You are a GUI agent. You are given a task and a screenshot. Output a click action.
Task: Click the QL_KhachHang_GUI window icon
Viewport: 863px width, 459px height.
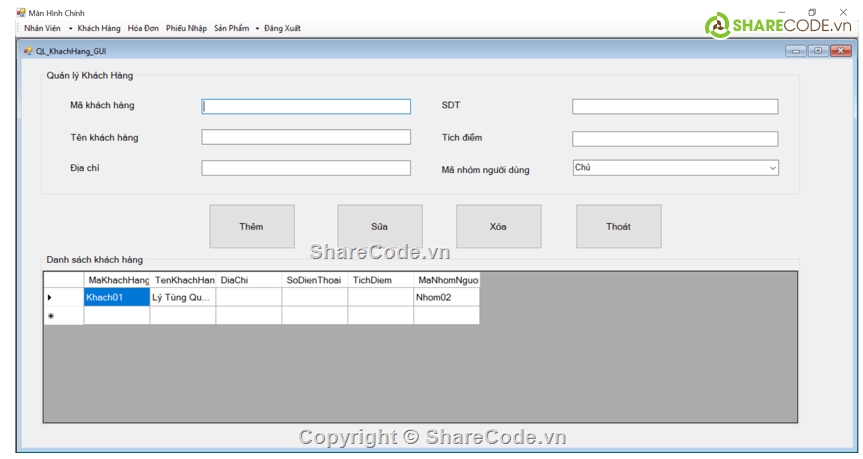28,51
